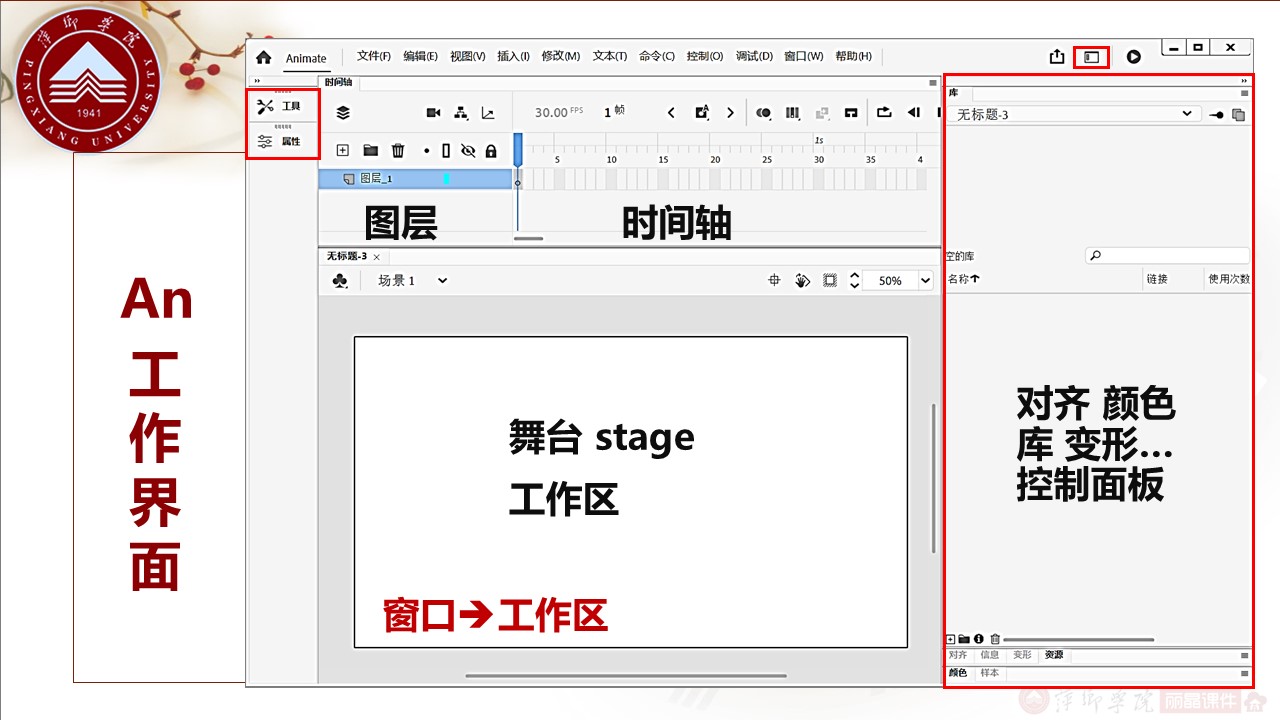1280x720 pixels.
Task: Click the new symbol icon in library footer
Action: [950, 639]
